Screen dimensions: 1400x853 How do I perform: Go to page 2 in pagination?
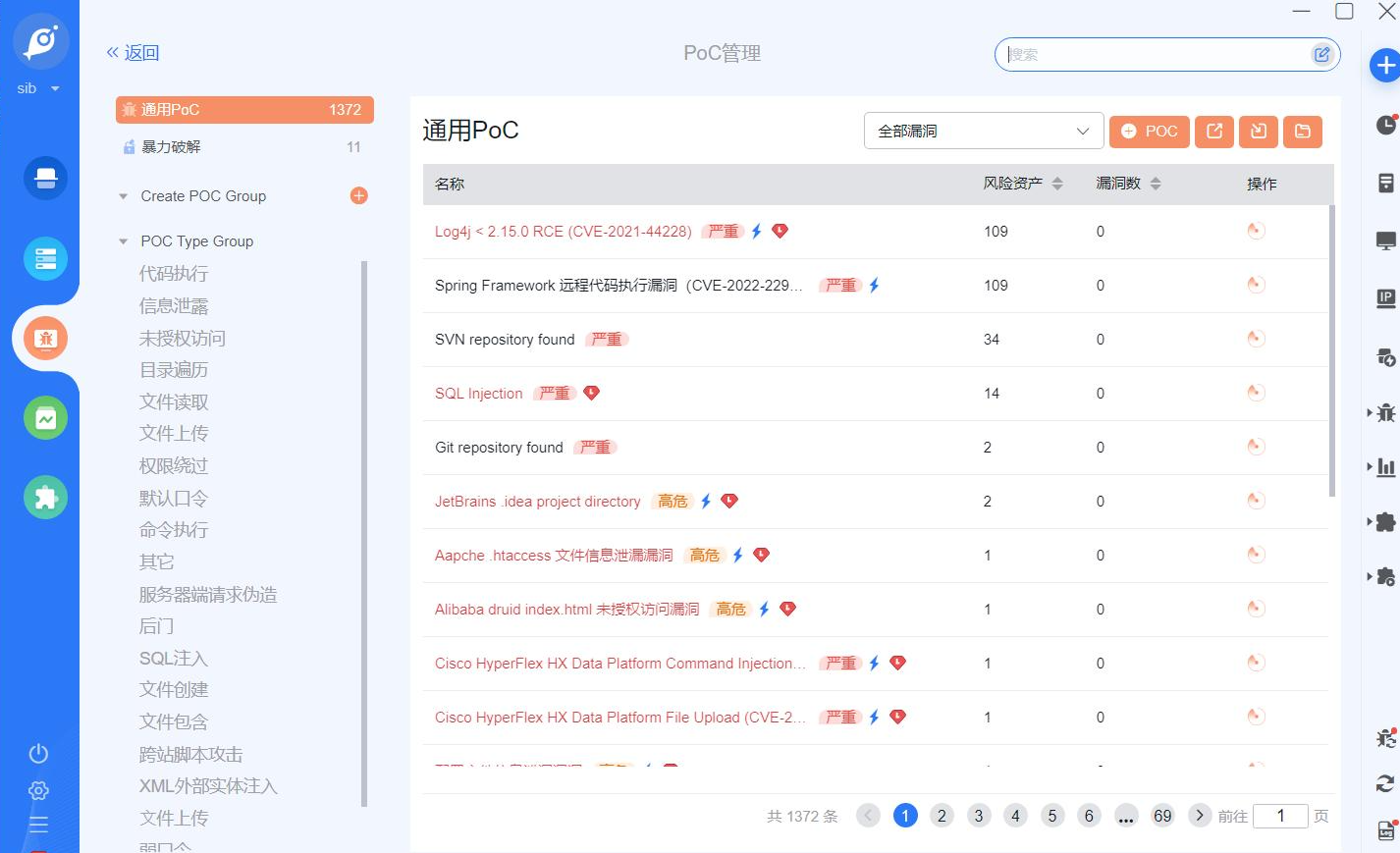942,816
